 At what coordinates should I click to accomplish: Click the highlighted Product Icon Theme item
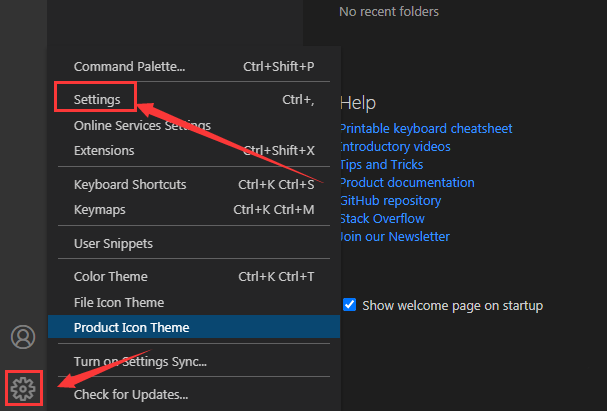click(x=131, y=327)
